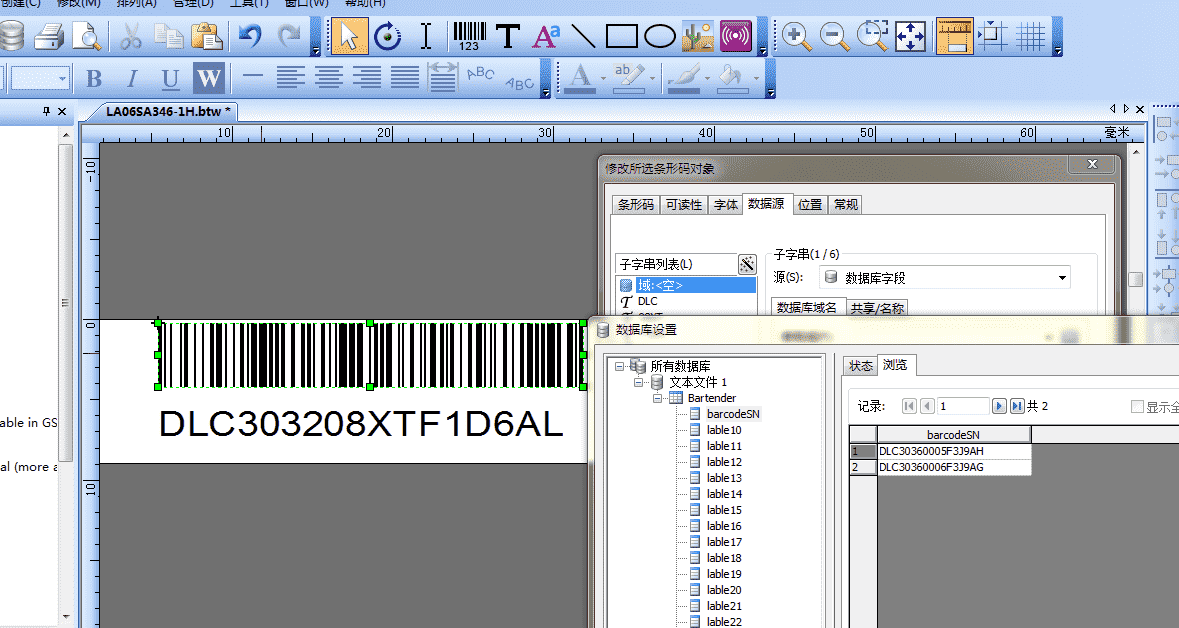Undo the last action

[250, 35]
